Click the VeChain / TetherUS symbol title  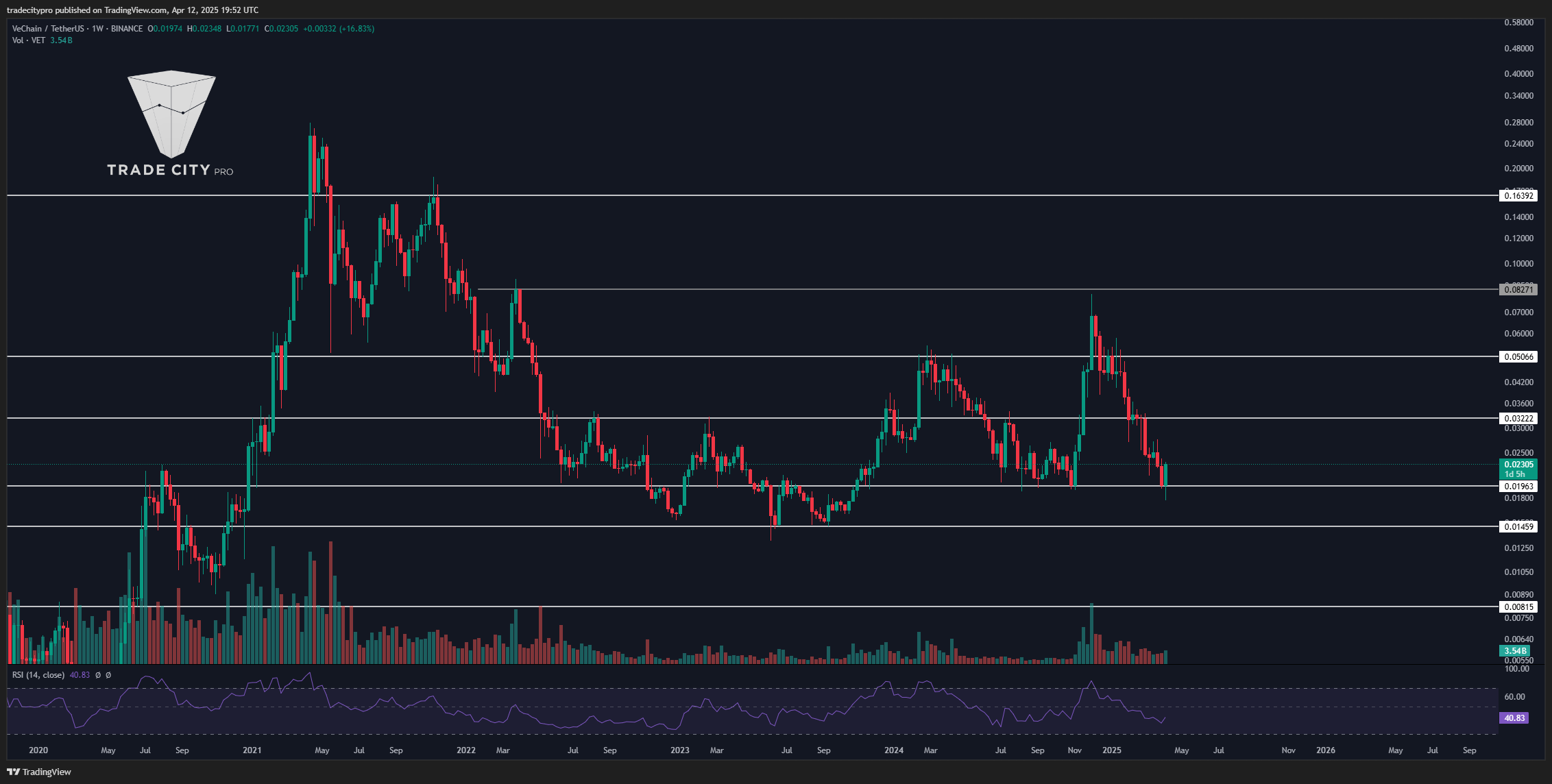click(48, 29)
